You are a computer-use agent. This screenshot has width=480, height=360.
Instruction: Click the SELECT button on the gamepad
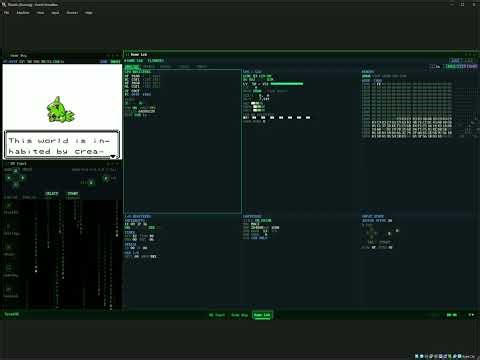pos(52,194)
